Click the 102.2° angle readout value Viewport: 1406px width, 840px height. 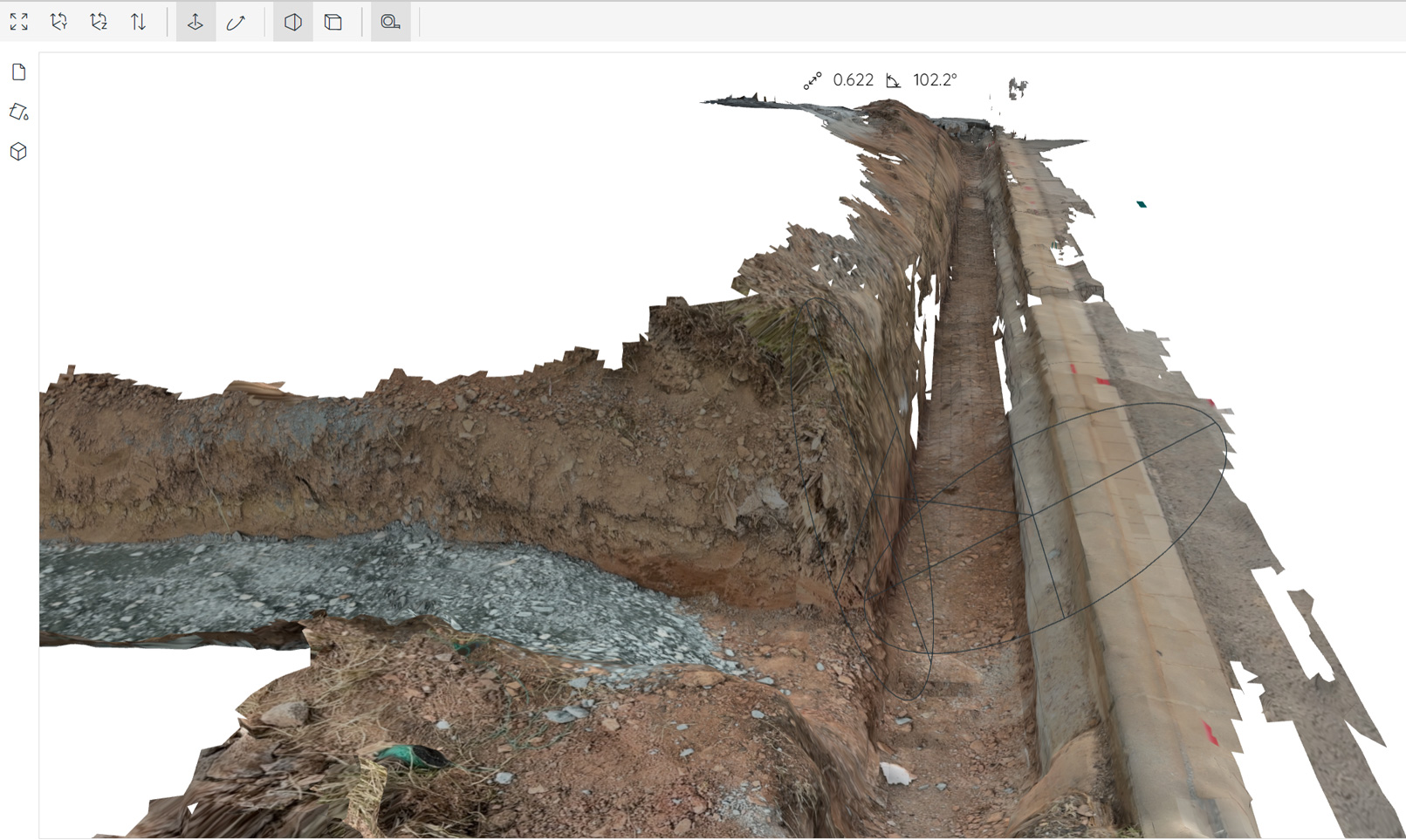[x=935, y=80]
